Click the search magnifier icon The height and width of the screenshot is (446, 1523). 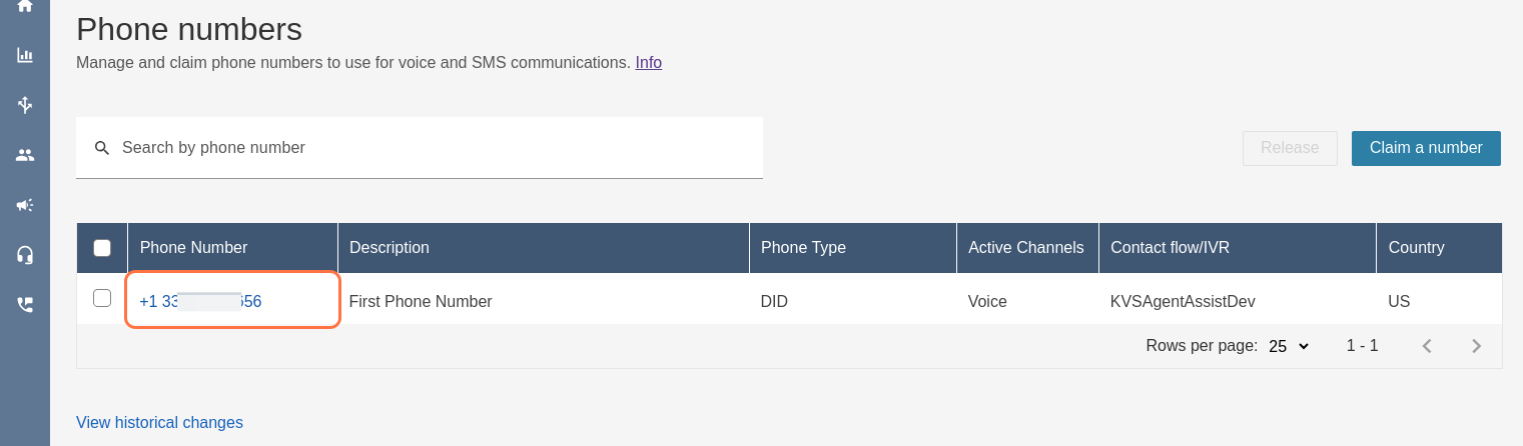[102, 148]
